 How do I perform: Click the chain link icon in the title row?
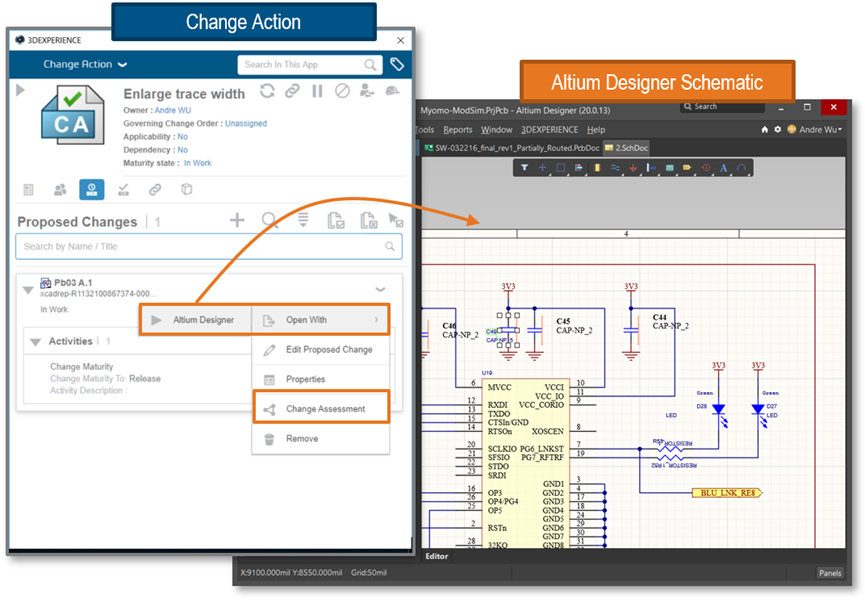(x=292, y=91)
